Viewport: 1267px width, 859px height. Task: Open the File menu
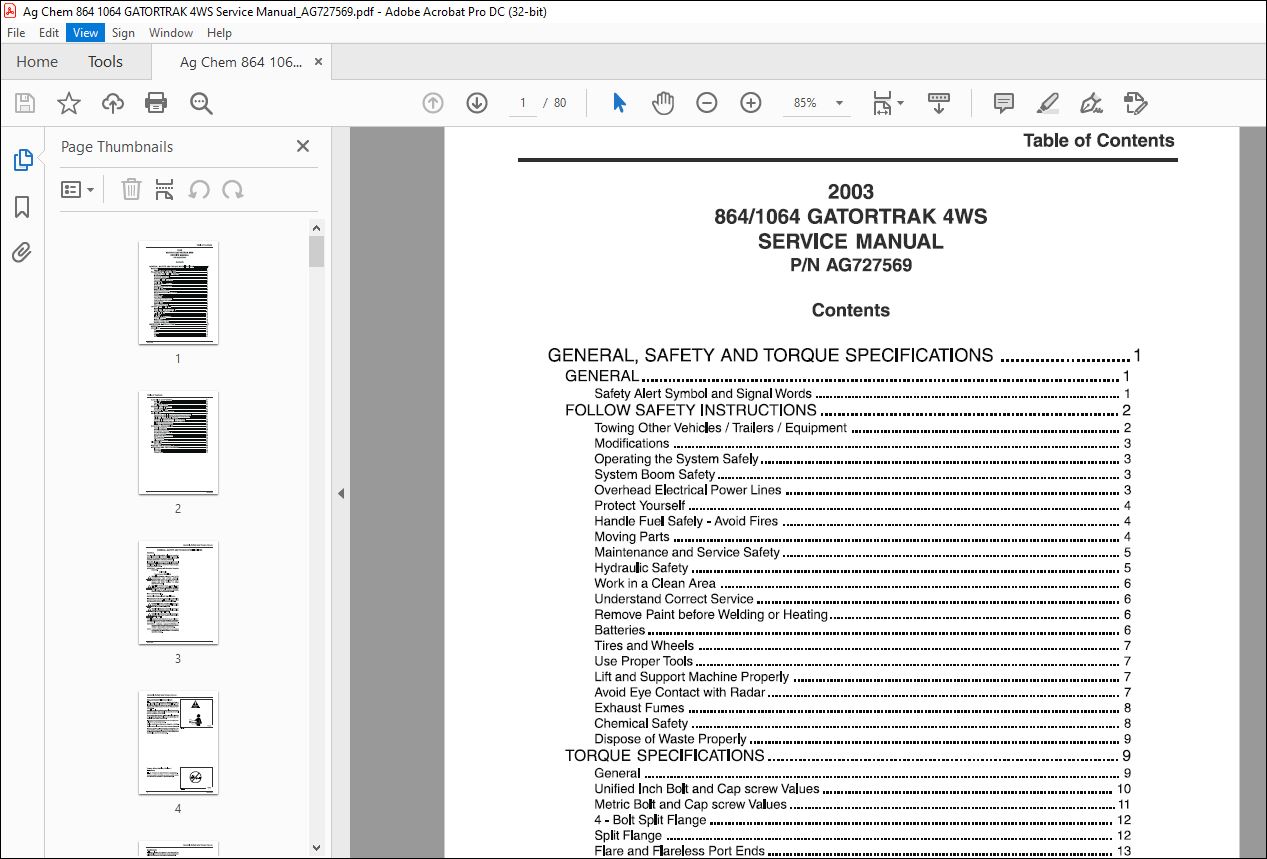click(16, 33)
